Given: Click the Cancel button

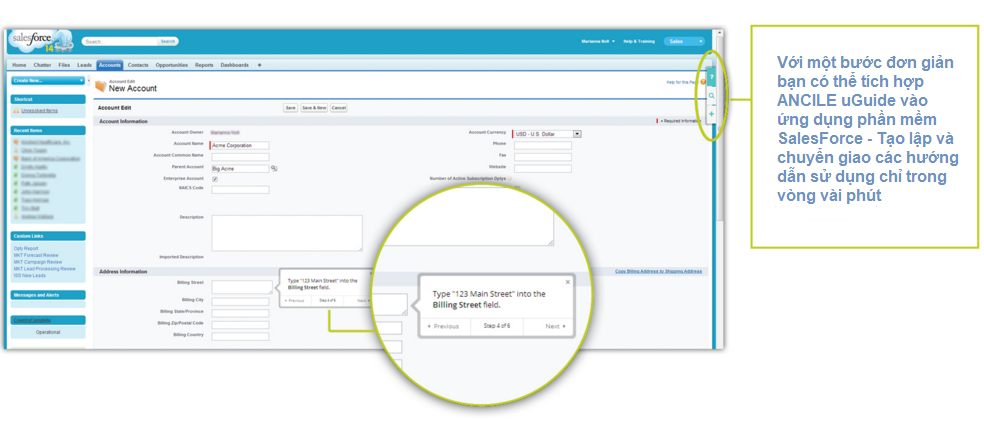Looking at the screenshot, I should (339, 108).
